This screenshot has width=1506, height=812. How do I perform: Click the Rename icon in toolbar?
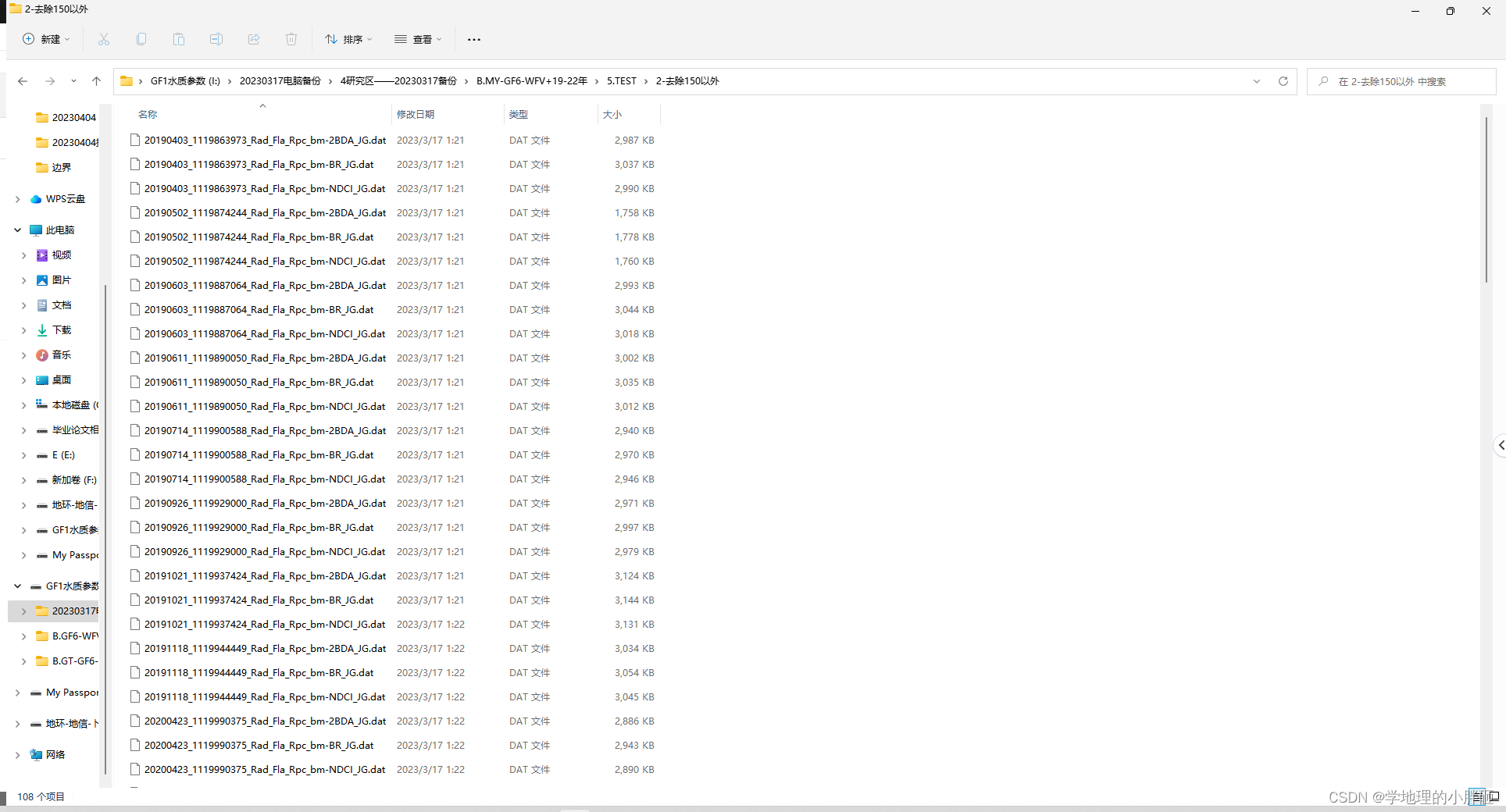[216, 39]
